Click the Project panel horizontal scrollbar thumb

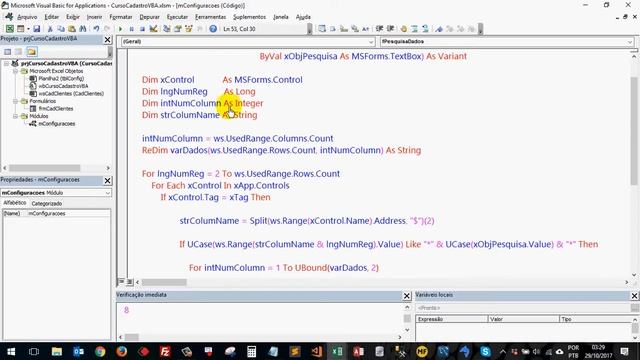[x=45, y=168]
